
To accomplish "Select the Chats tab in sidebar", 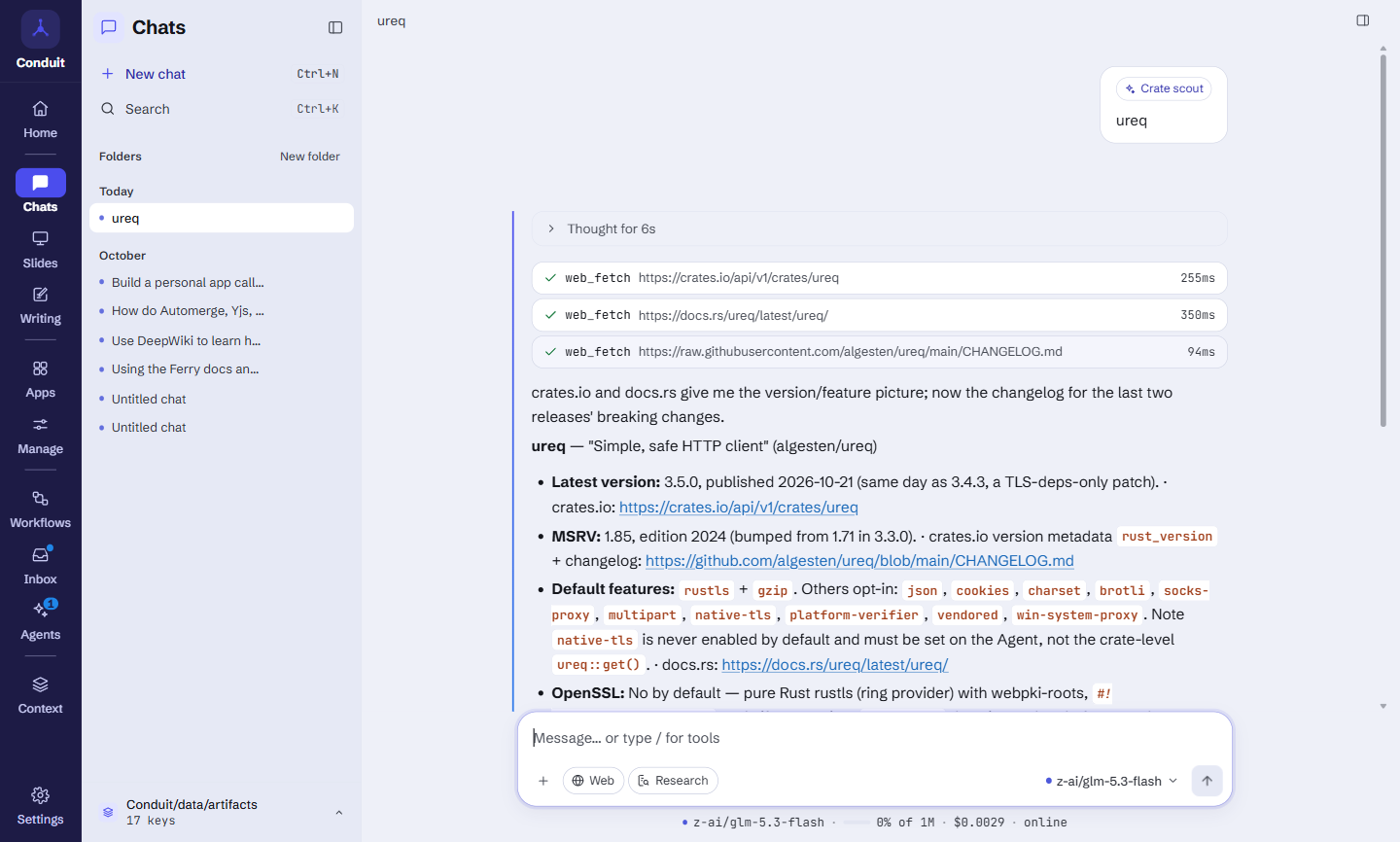I will (40, 192).
